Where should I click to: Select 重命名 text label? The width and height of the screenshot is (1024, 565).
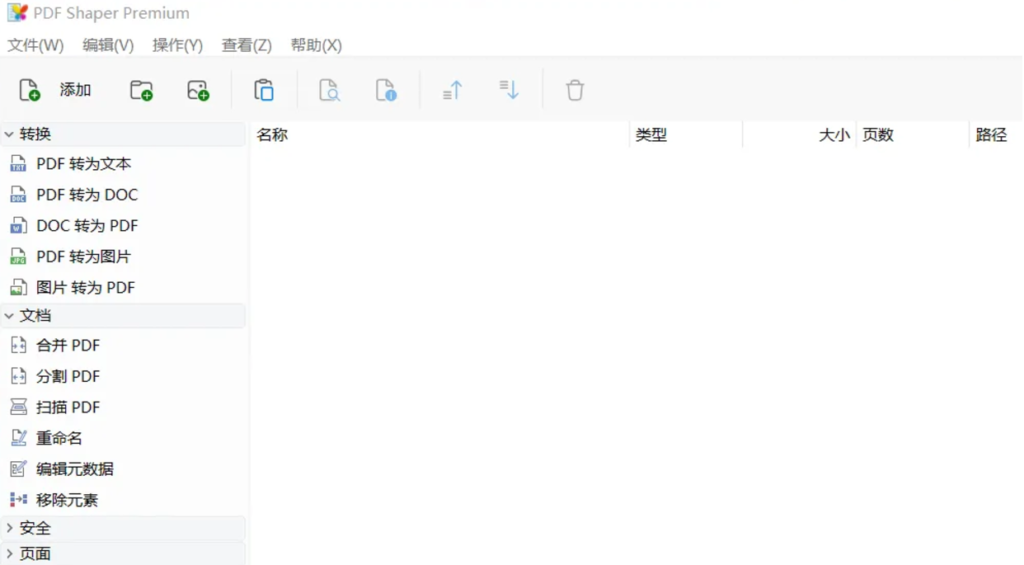[59, 438]
